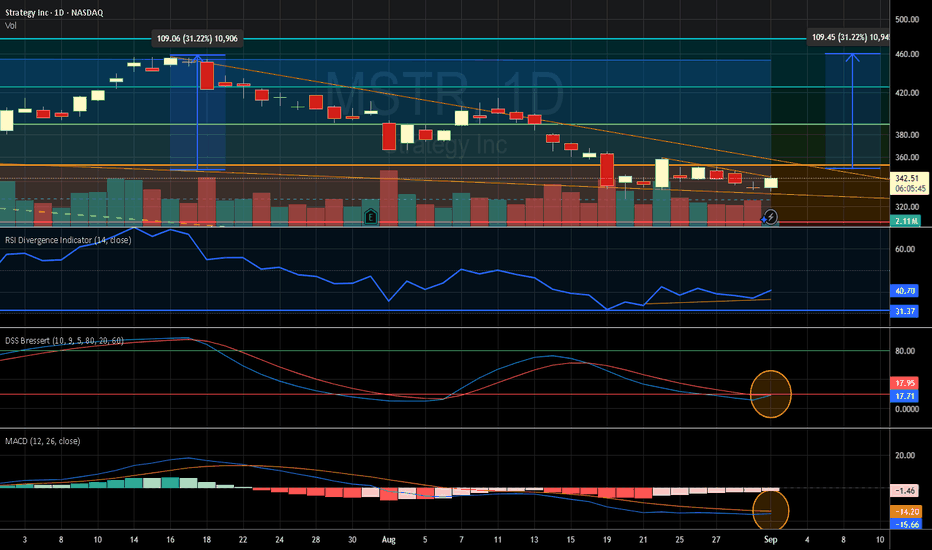Select the orange ellipse drawn on the DSS pane

(x=771, y=394)
